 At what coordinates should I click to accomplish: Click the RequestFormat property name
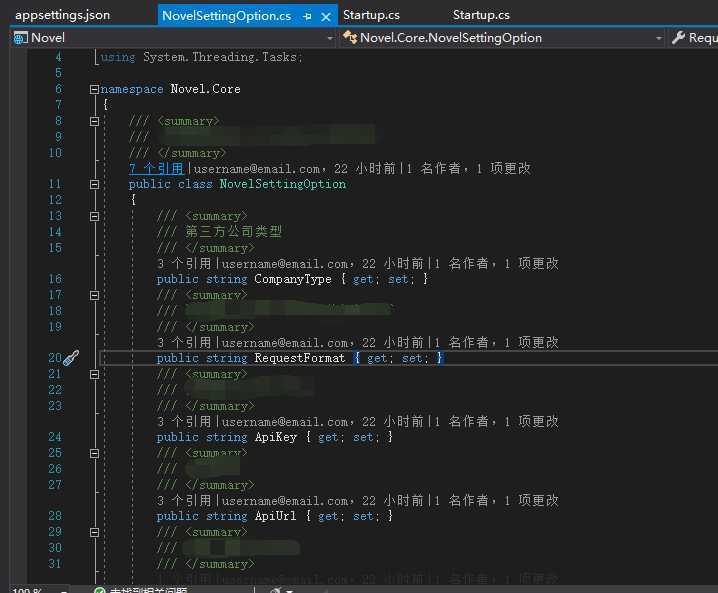300,358
